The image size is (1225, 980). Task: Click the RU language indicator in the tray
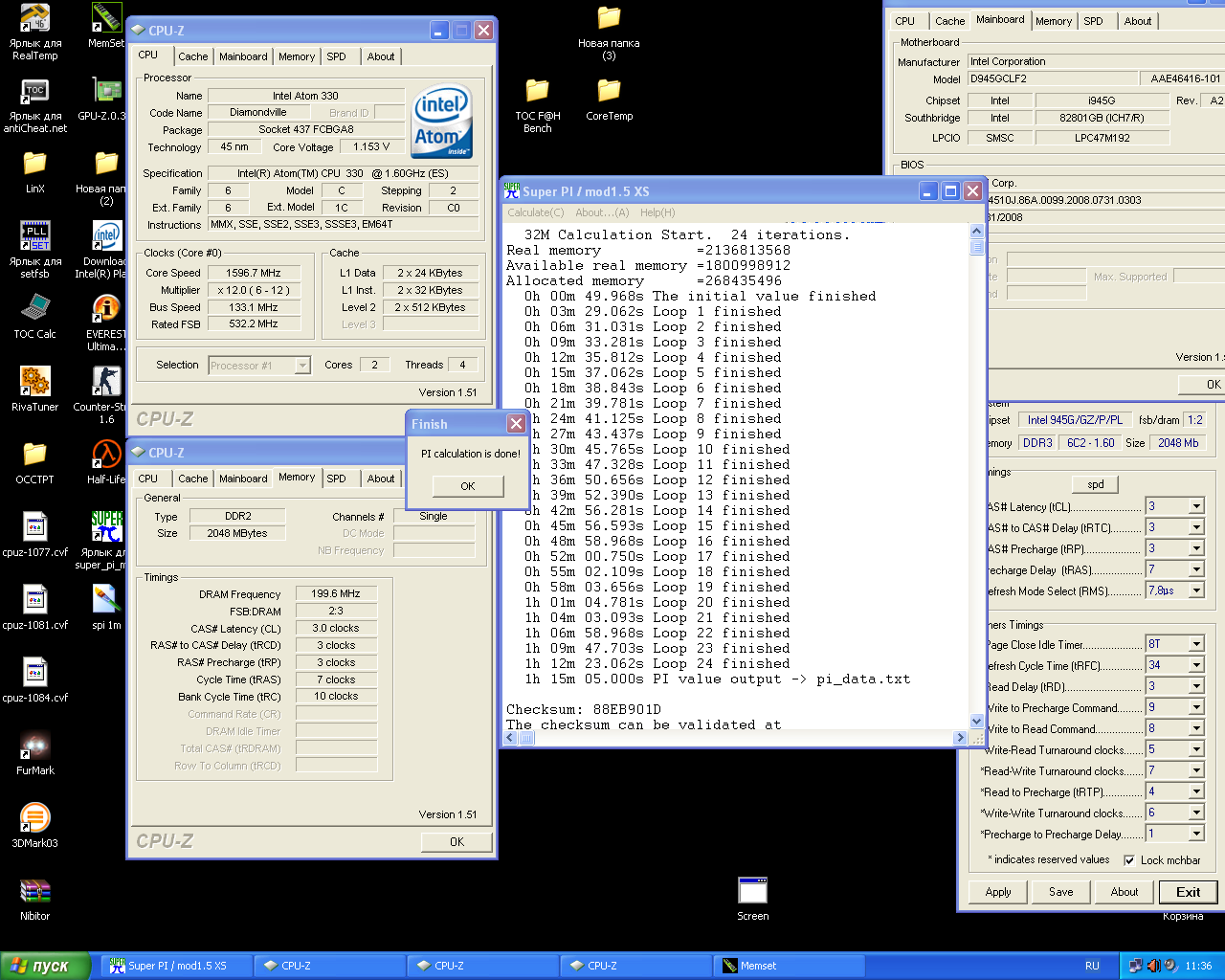pos(1092,966)
